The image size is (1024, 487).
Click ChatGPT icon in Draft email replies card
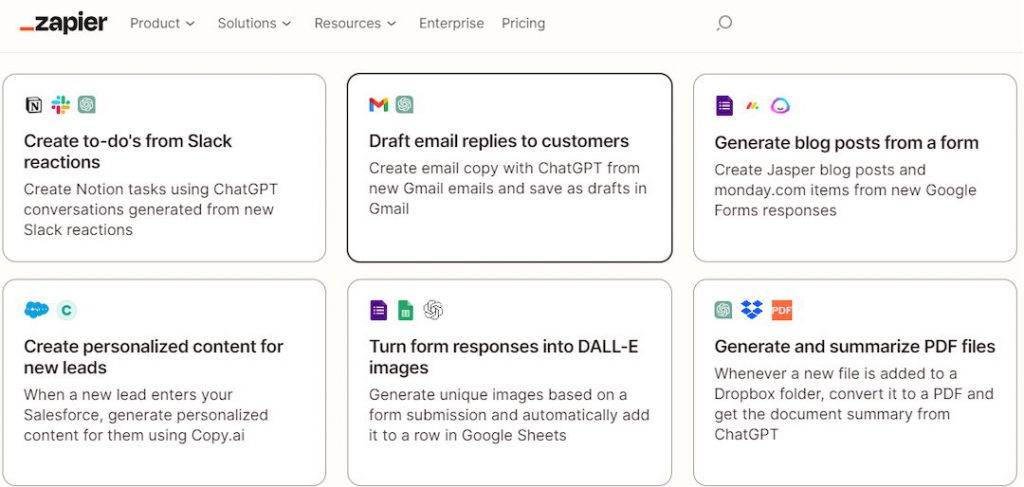click(404, 104)
